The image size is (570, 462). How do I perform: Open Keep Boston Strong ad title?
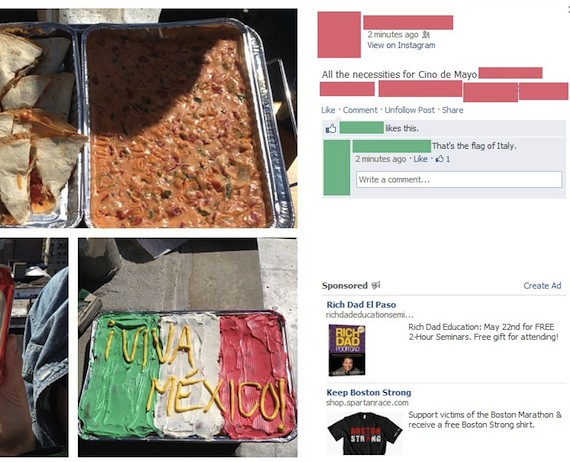tap(369, 393)
